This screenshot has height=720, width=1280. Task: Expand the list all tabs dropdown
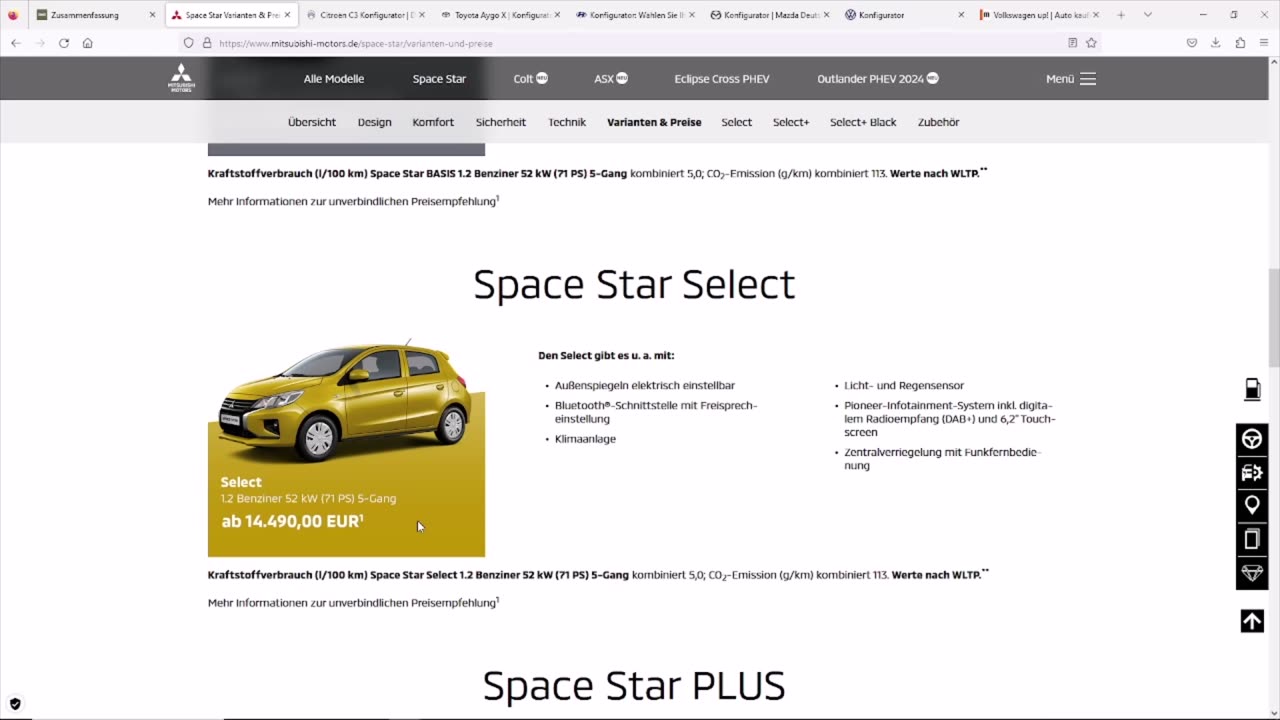(x=1147, y=15)
